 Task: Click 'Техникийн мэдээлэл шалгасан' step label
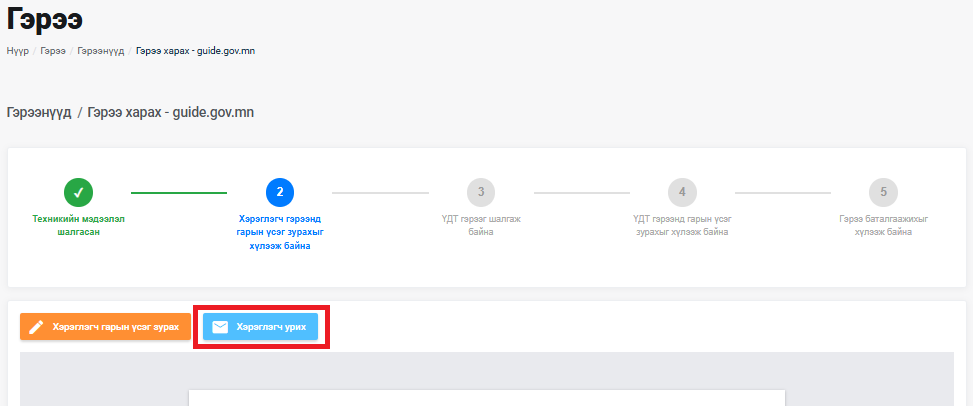point(78,225)
